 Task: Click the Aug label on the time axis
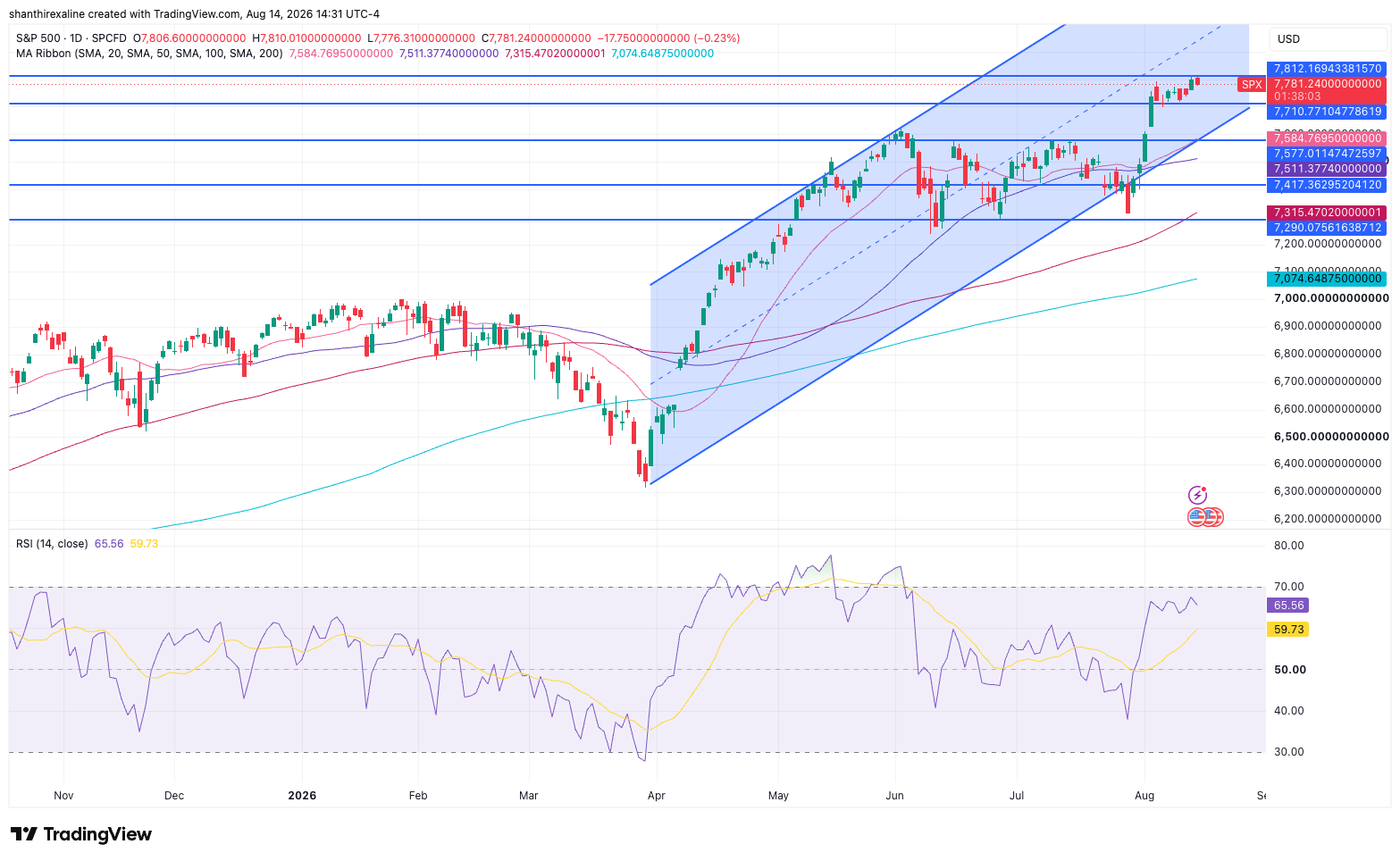[1144, 796]
